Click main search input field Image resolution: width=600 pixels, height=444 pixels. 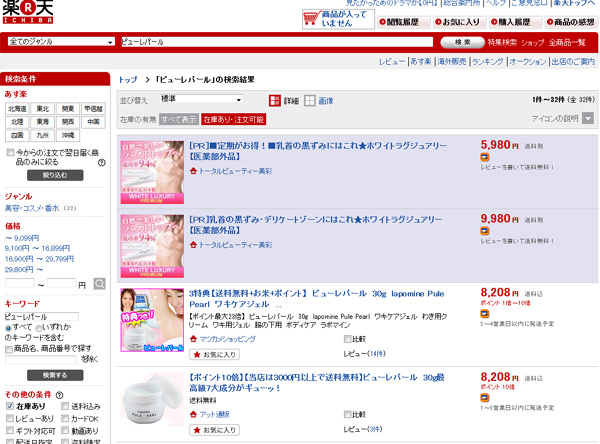(277, 42)
